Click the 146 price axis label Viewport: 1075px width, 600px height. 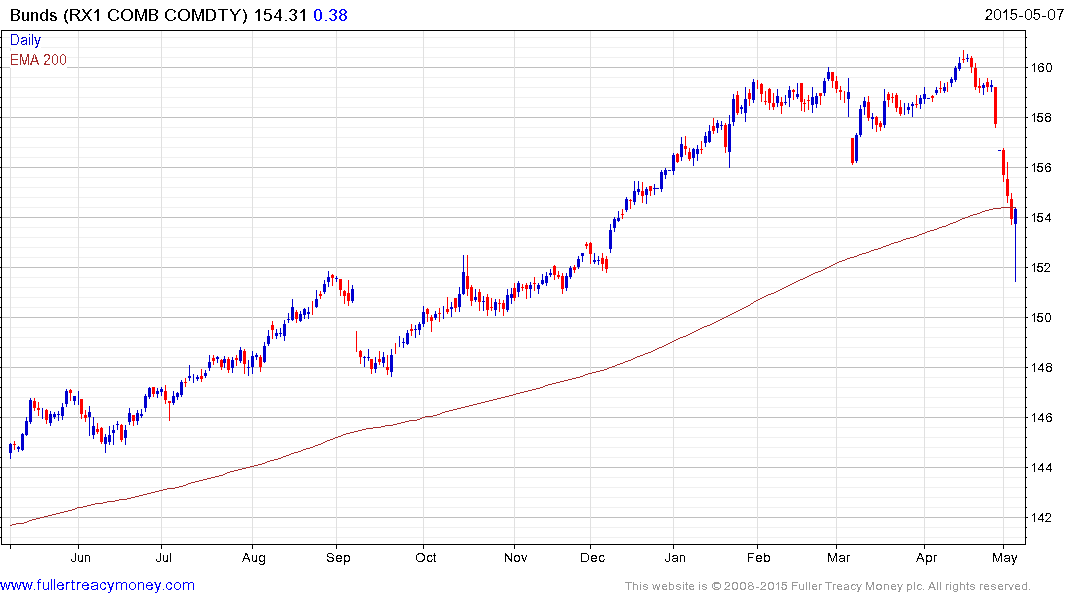point(1042,418)
